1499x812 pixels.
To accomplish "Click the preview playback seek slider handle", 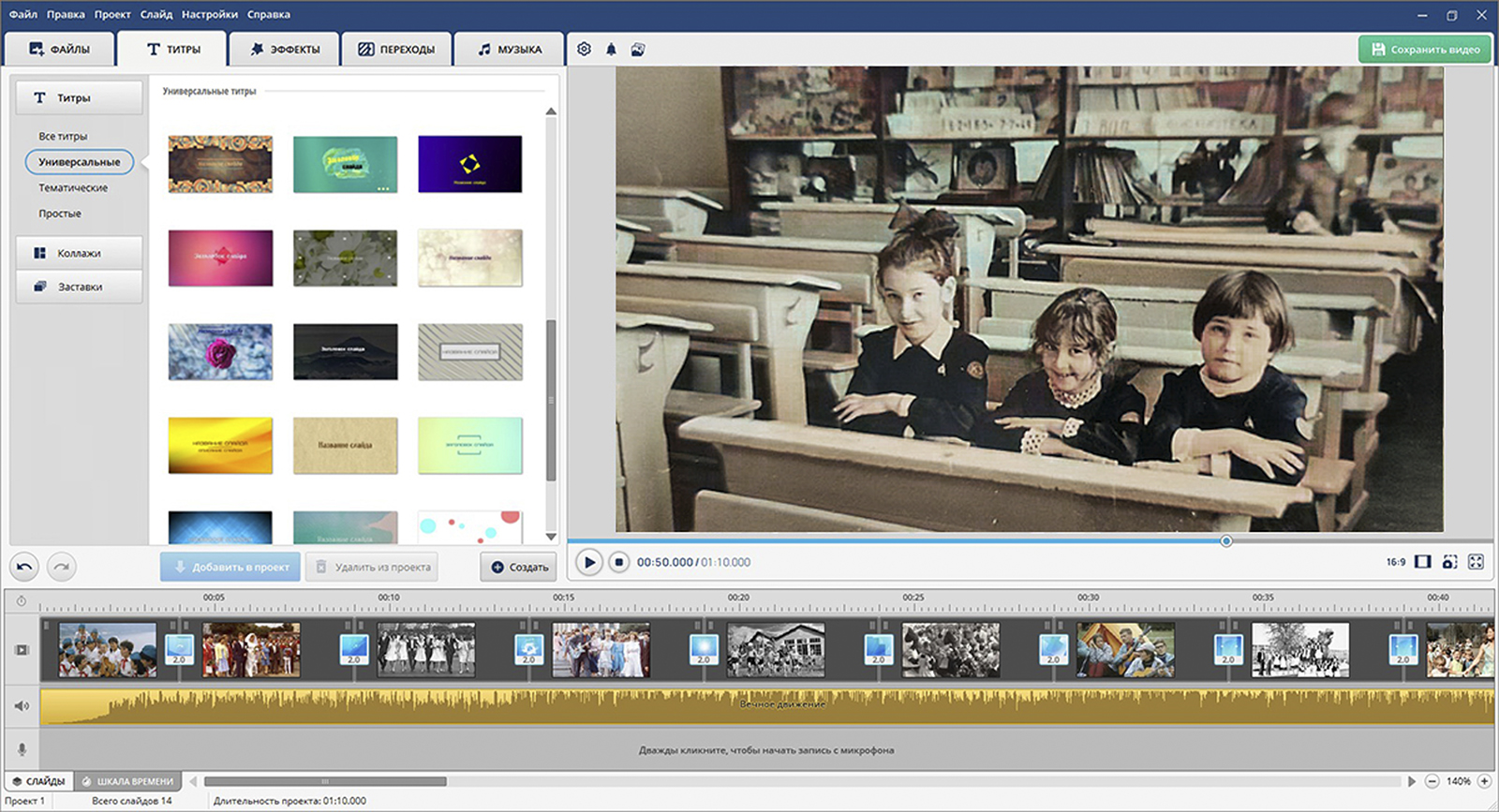I will [x=1225, y=540].
